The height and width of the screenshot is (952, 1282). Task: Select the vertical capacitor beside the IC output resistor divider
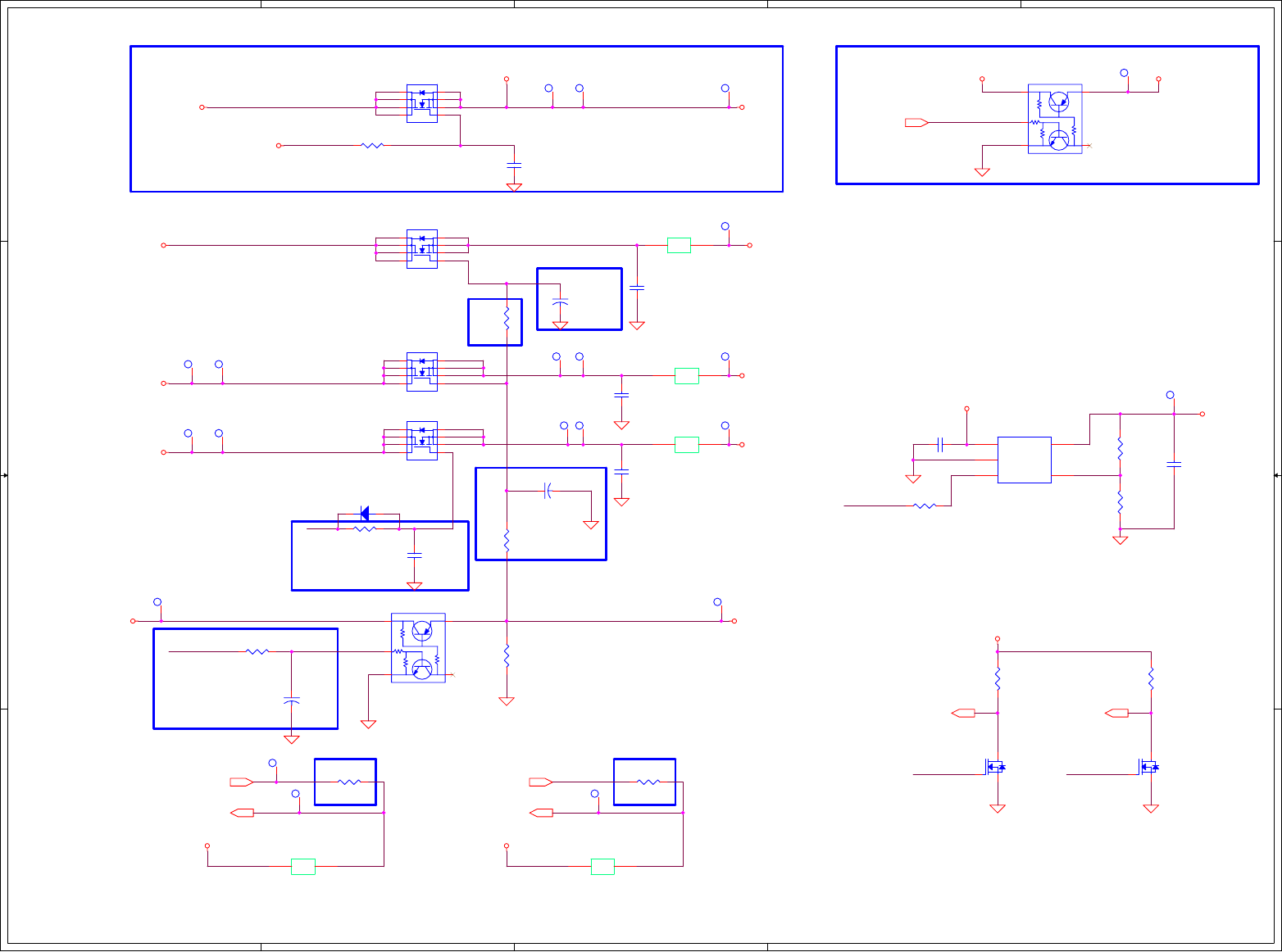(1174, 465)
